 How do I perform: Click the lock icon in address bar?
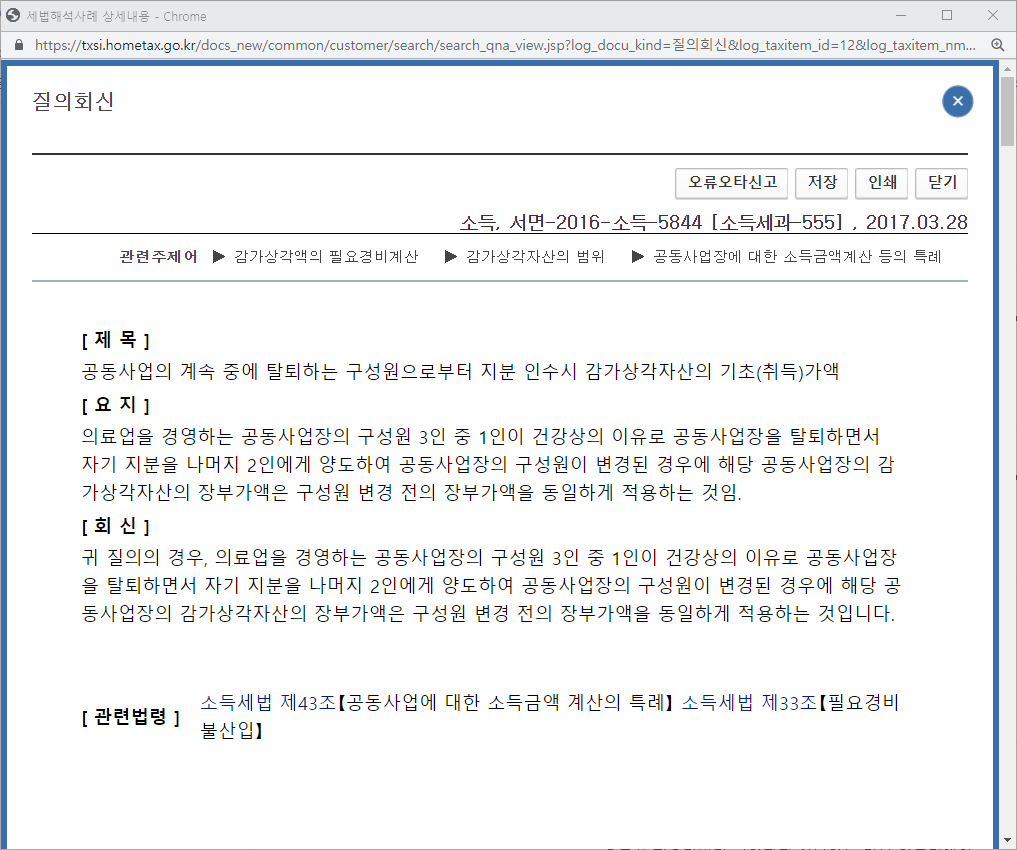click(x=19, y=45)
